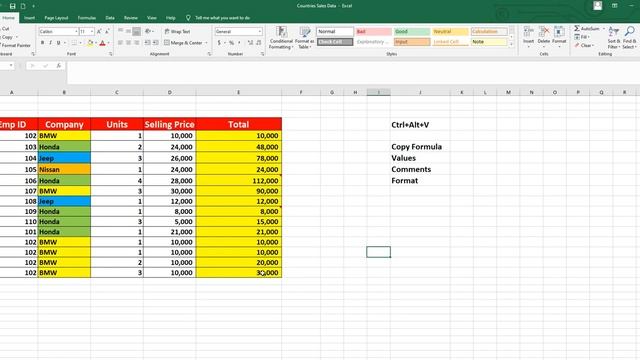Click the New document icon in quick access
640x360 pixels.
23,6
